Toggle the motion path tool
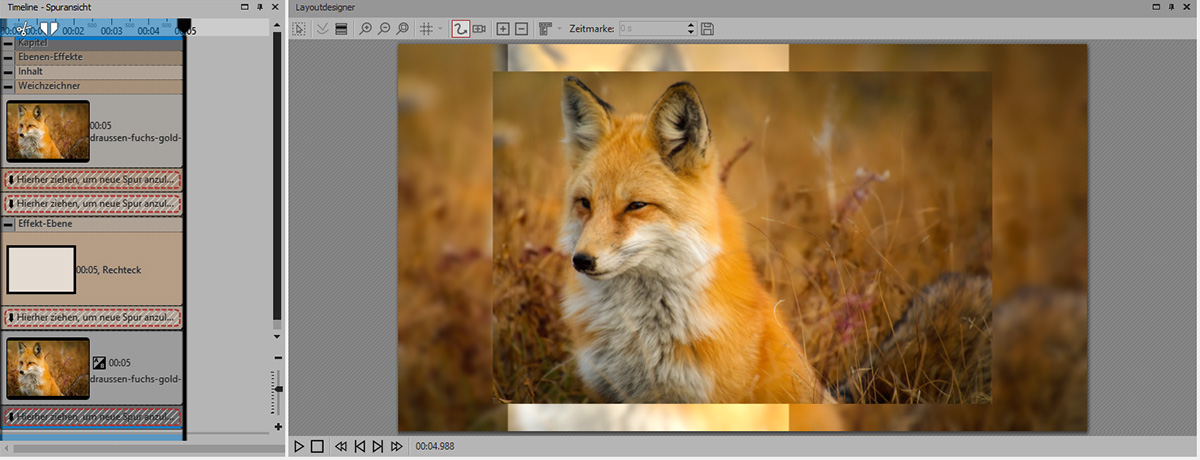This screenshot has height=460, width=1200. click(x=460, y=29)
